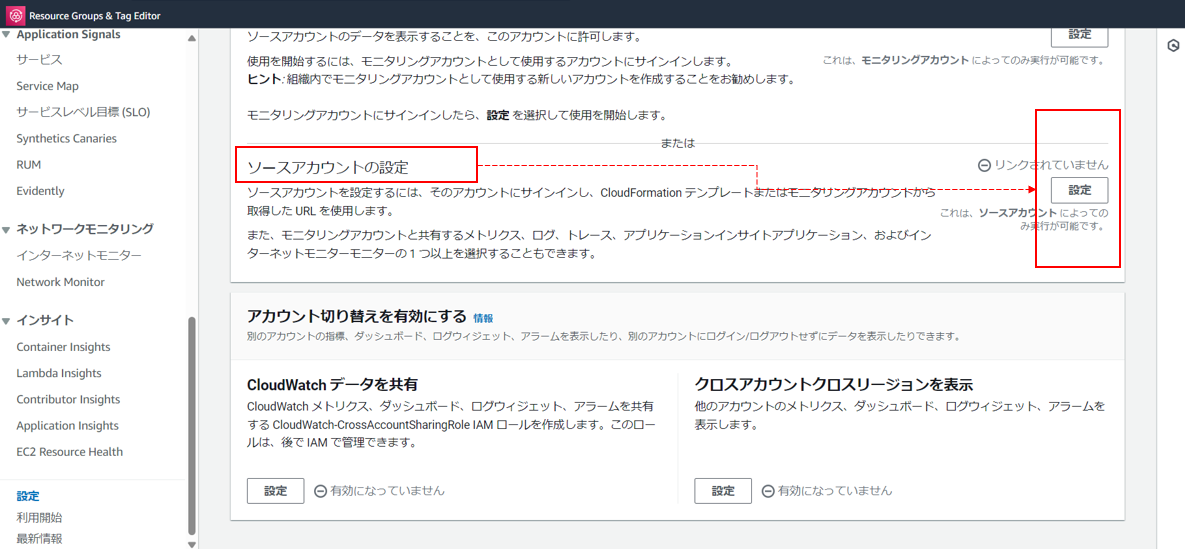Click the CloudWatch データを共有 heading
The width and height of the screenshot is (1185, 549).
333,383
